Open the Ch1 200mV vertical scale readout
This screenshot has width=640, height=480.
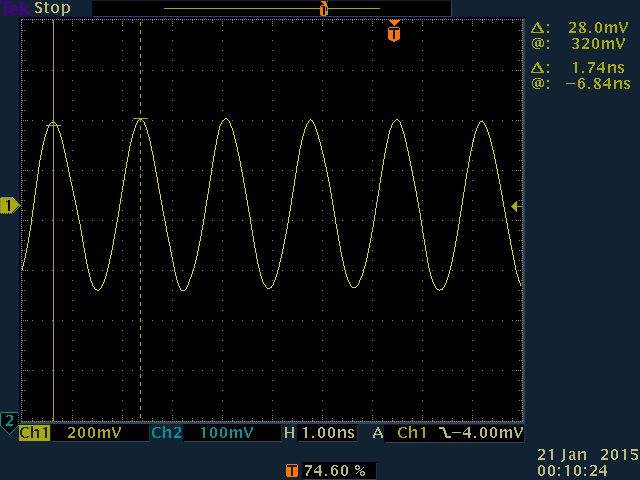(89, 434)
